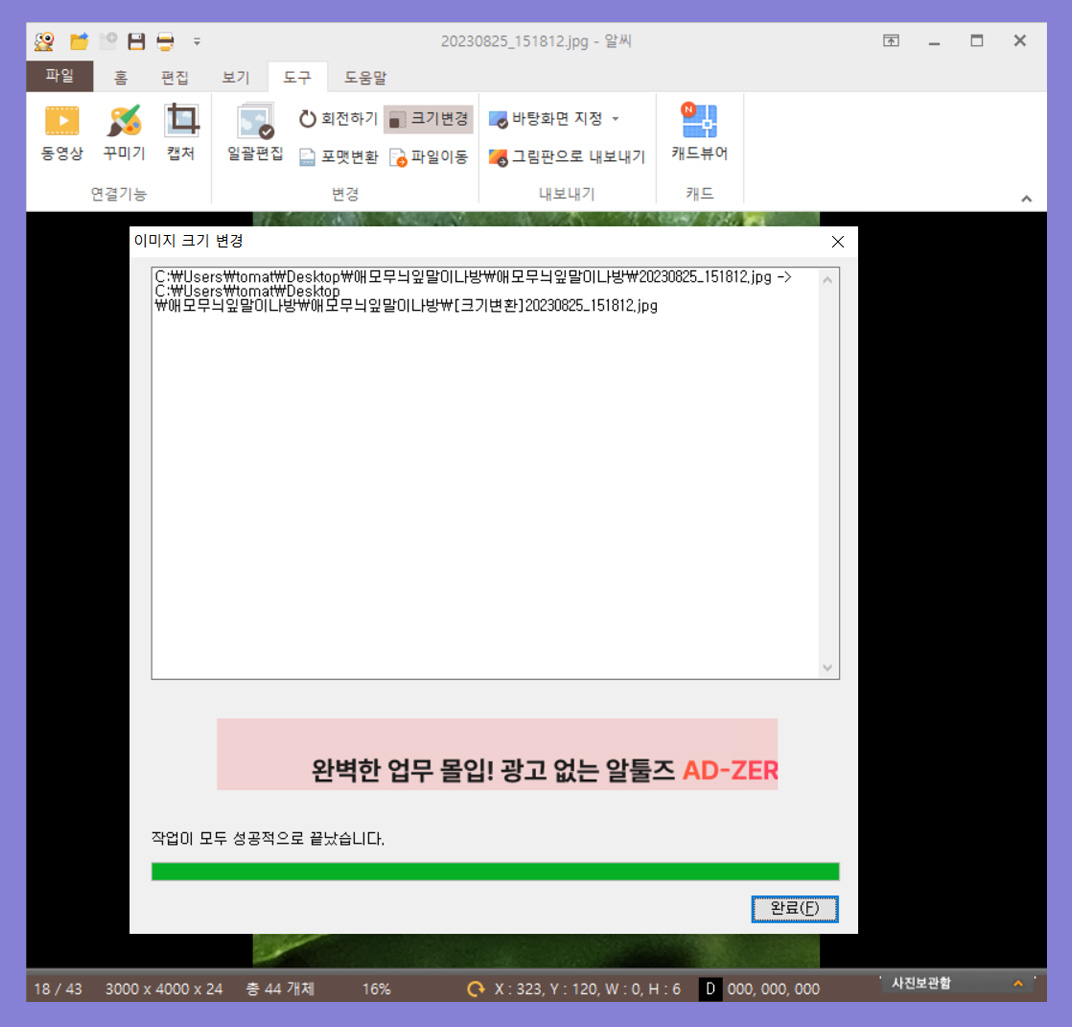1072x1027 pixels.
Task: Click the dialog scrollbar up arrow
Action: click(827, 279)
